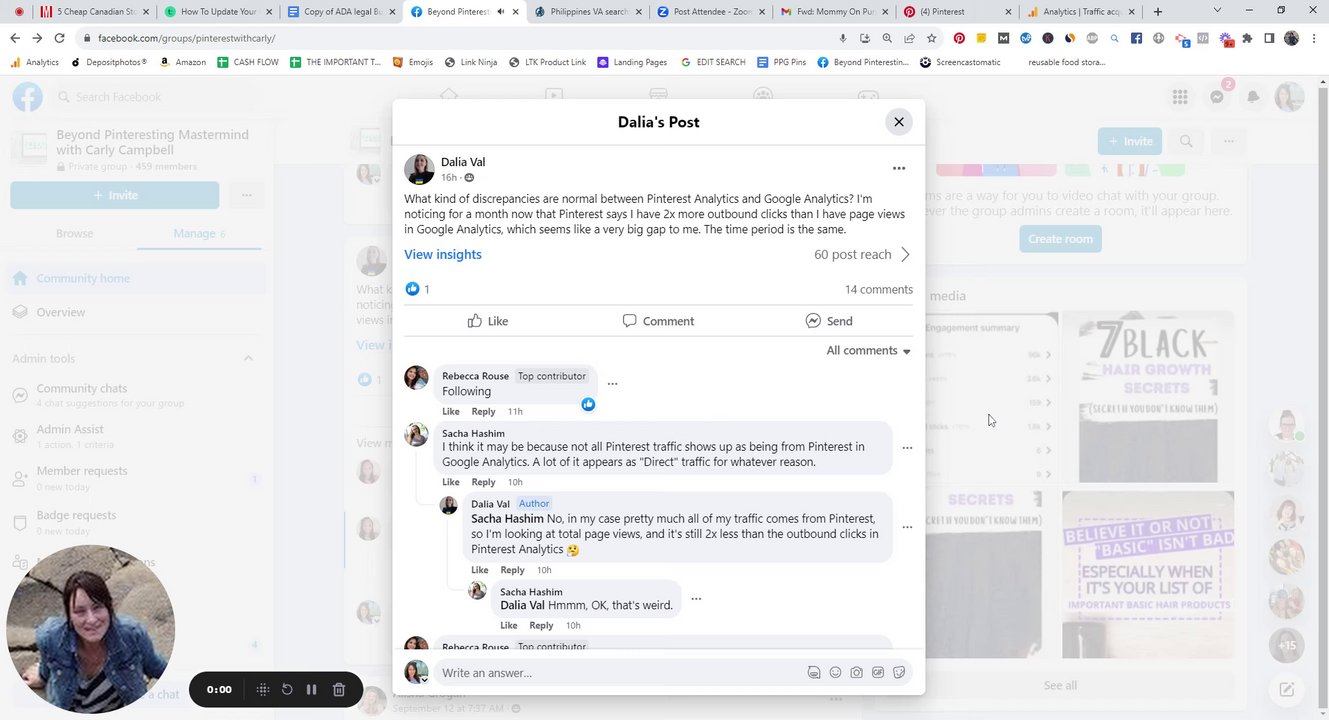Open Comment on Dalia's post
This screenshot has width=1329, height=720.
click(658, 321)
